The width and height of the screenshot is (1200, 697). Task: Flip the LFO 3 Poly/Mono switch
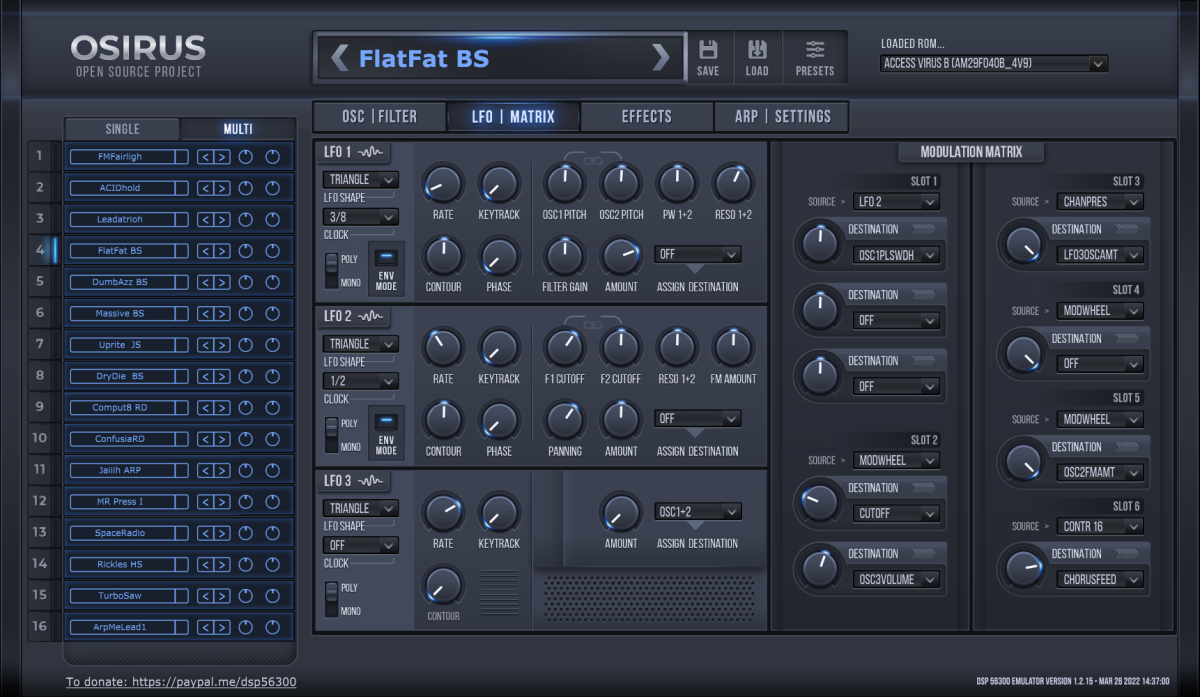click(331, 598)
